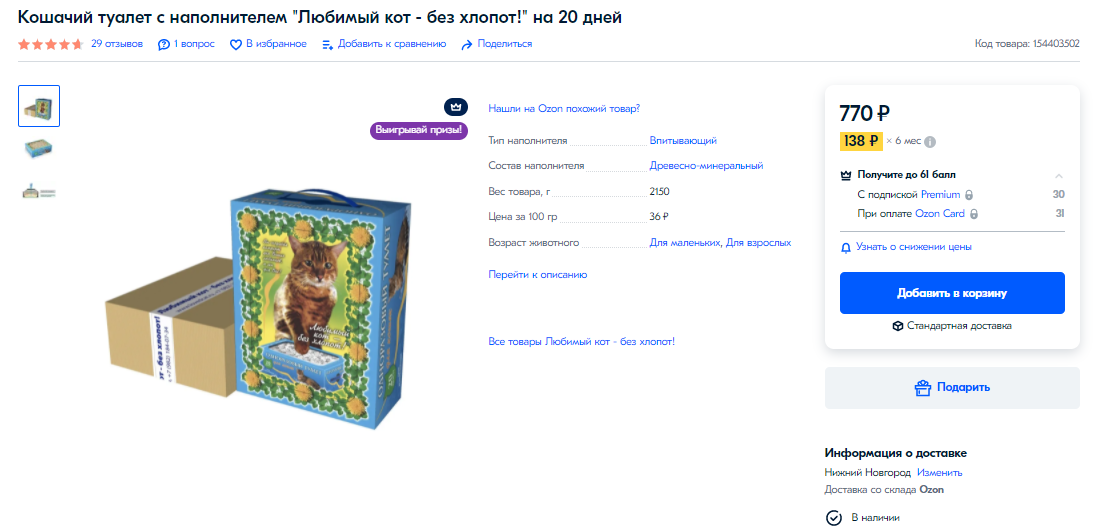Click the heart icon for favorites

[x=236, y=44]
